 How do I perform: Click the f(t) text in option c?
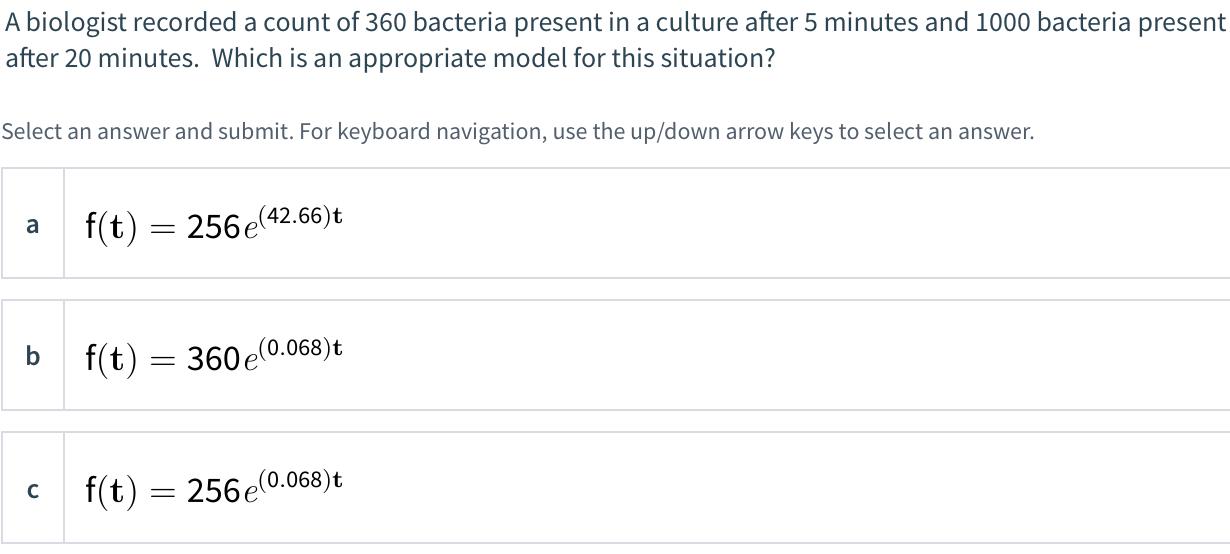click(x=110, y=491)
